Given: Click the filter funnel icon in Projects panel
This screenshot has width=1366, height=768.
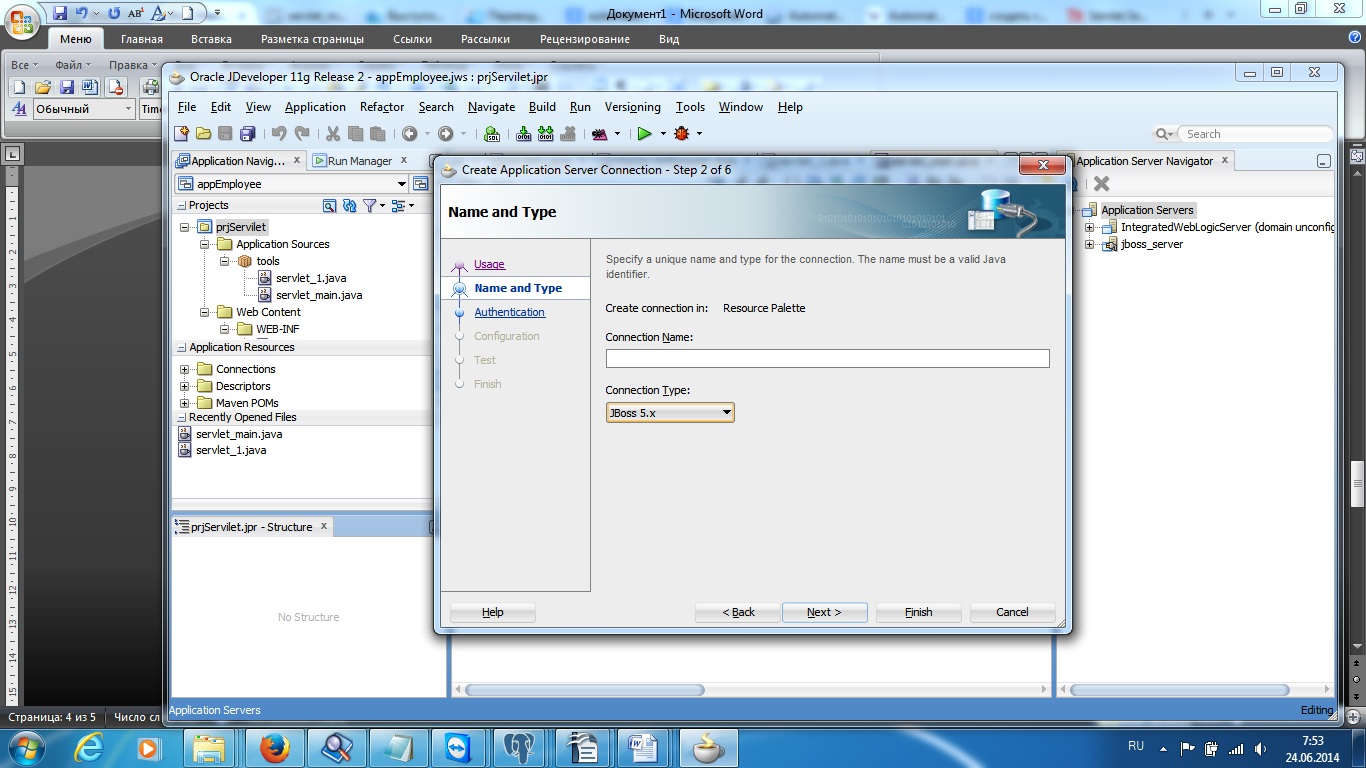Looking at the screenshot, I should [370, 205].
